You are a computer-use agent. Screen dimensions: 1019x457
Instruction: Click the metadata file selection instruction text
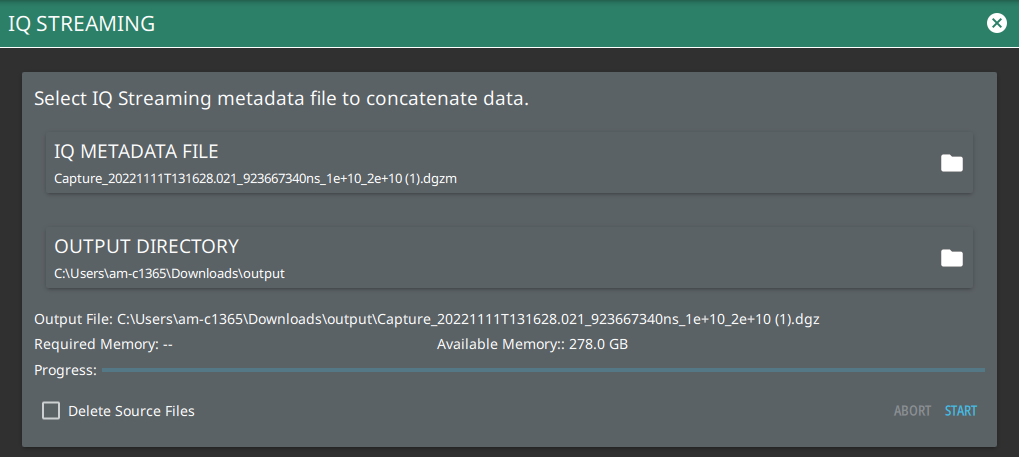281,100
